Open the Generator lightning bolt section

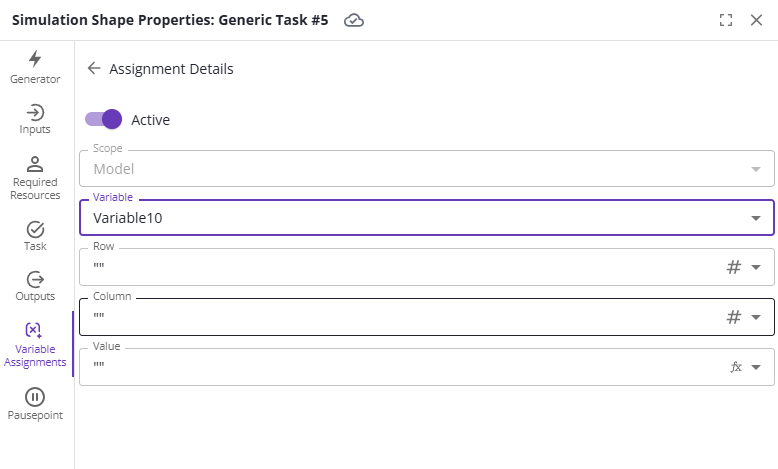(x=35, y=67)
